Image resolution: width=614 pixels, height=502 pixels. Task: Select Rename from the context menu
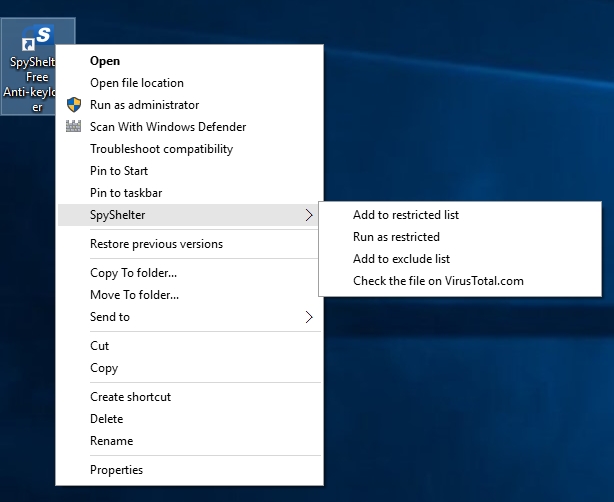tap(190, 441)
